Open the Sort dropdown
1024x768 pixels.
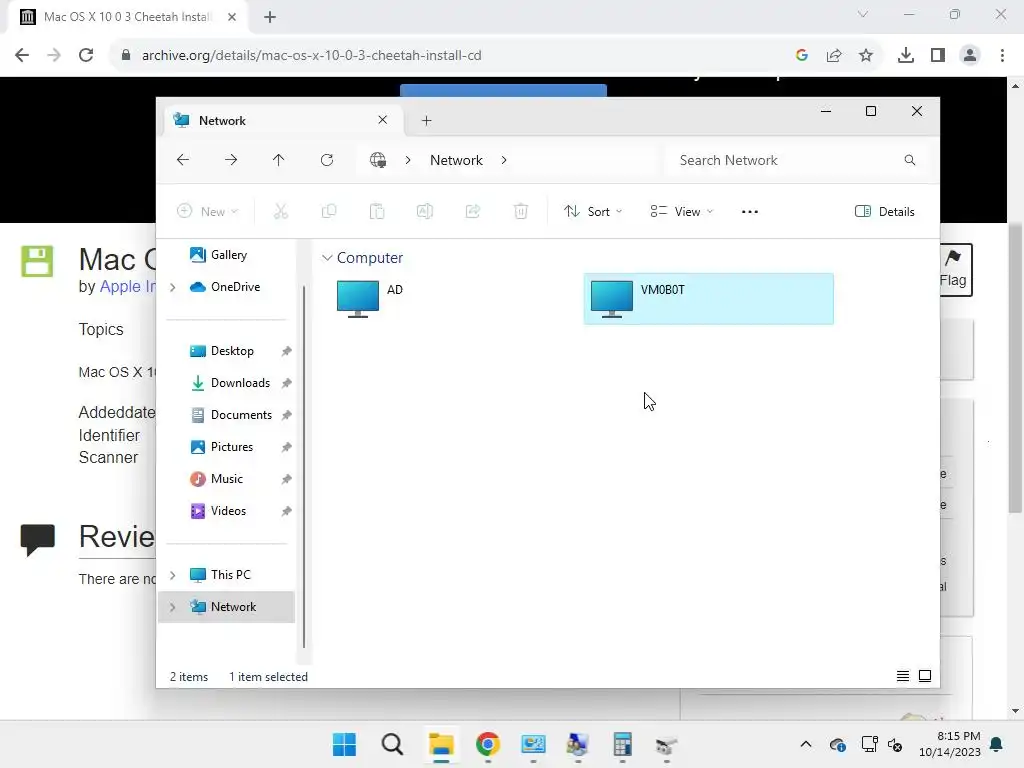click(593, 212)
